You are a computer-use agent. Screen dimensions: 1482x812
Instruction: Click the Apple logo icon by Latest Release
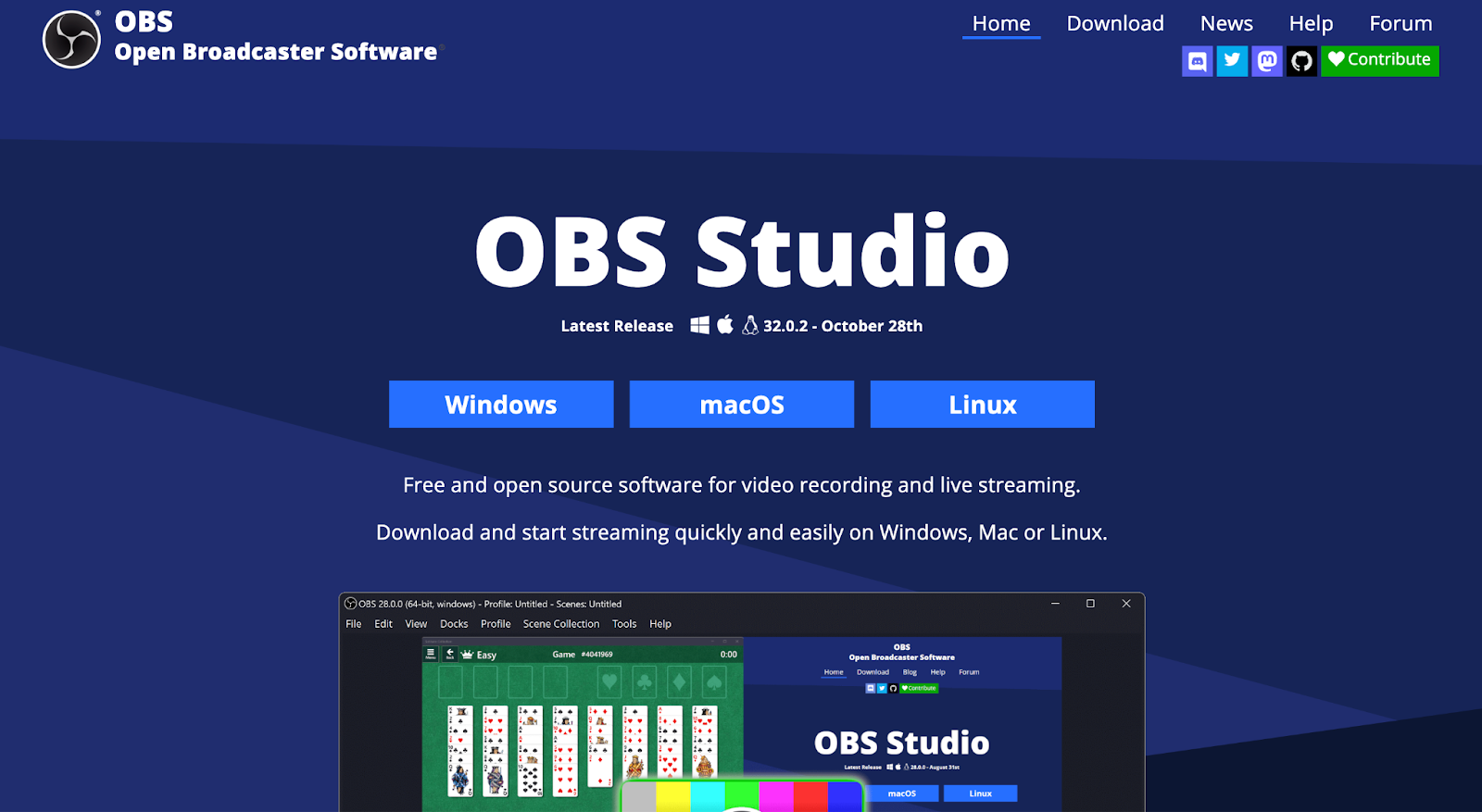click(725, 325)
